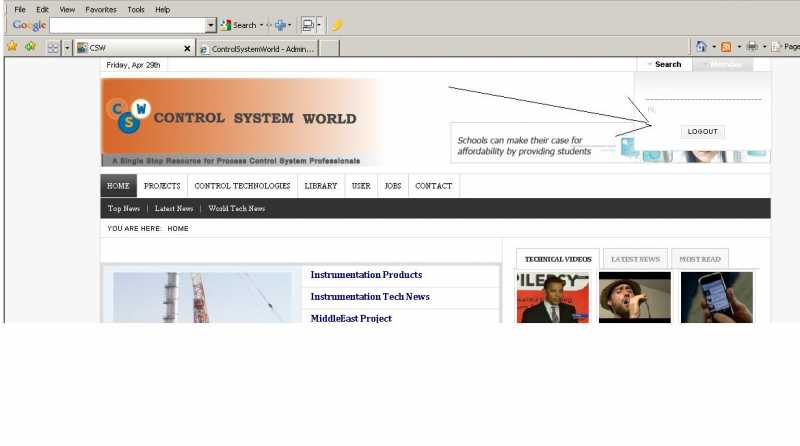800x446 pixels.
Task: Select the MOST READ tab
Action: tap(700, 259)
